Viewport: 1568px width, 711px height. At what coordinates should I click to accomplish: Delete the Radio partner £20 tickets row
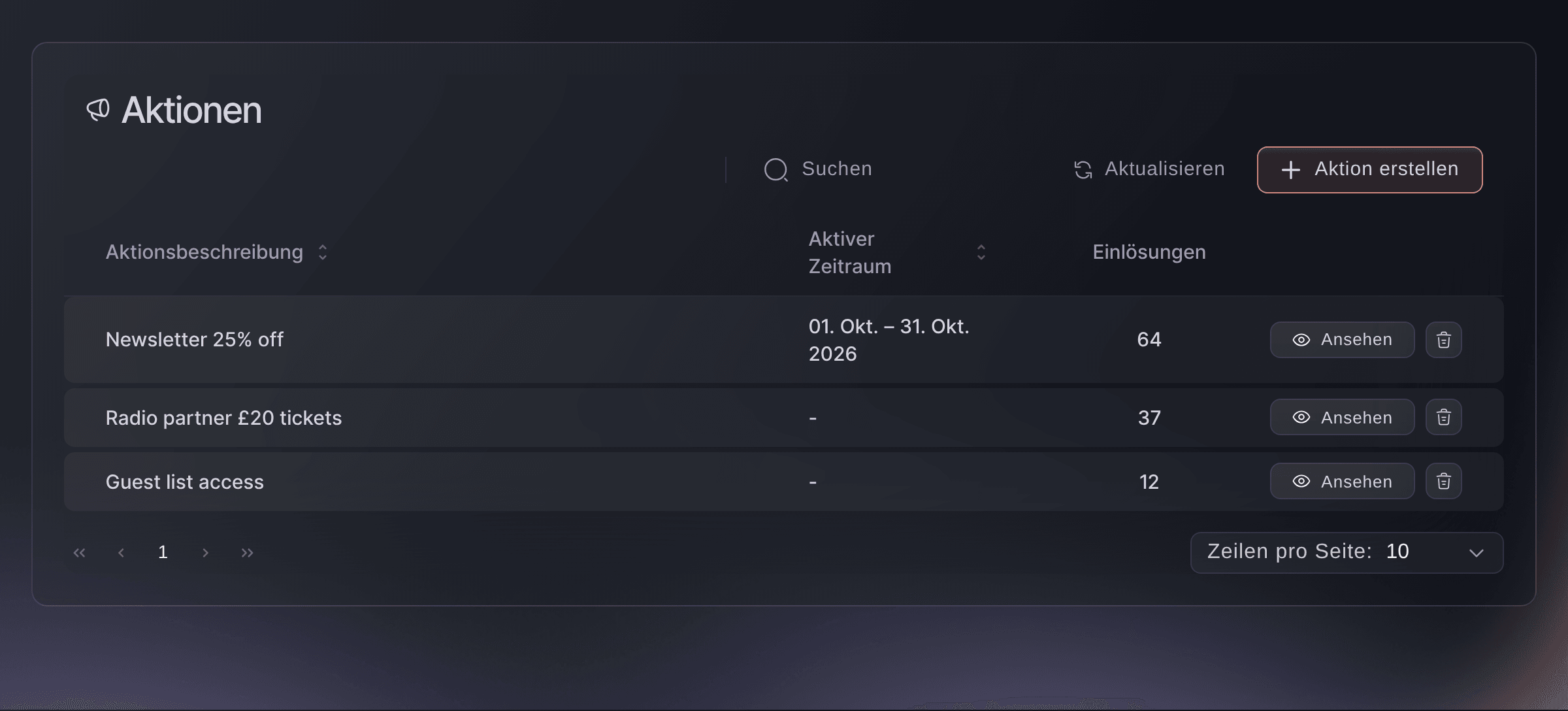point(1443,417)
